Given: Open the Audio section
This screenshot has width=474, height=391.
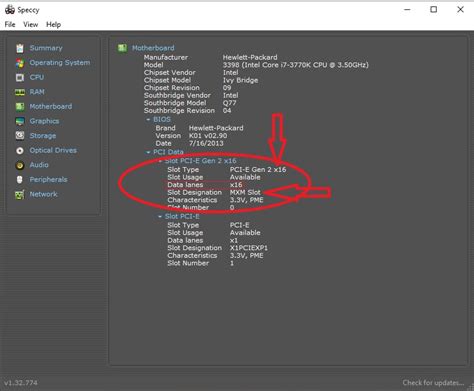Looking at the screenshot, I should coord(39,165).
